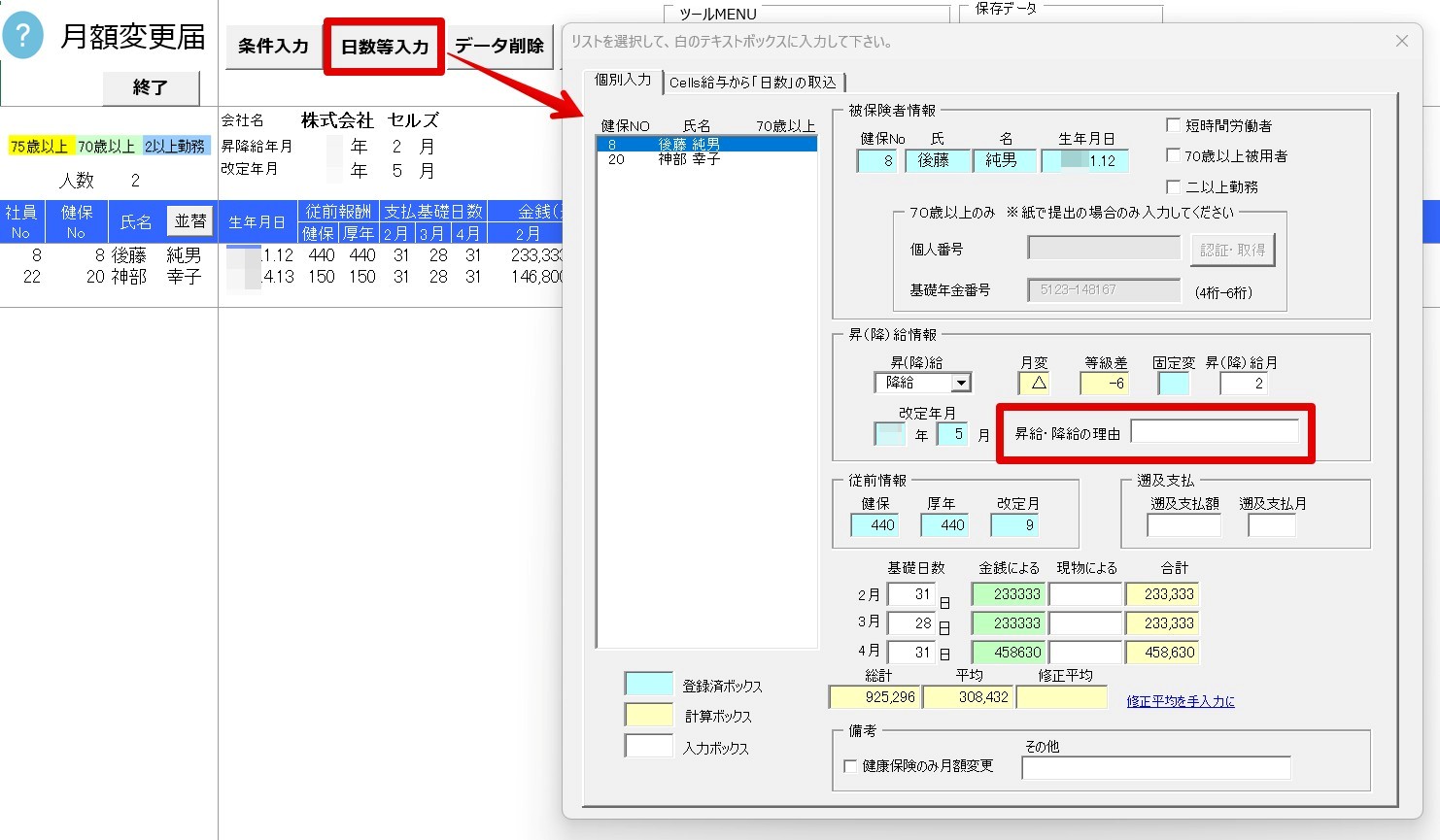This screenshot has width=1440, height=840.
Task: Expand the 昇(降)給 dropdown arrow
Action: point(961,384)
